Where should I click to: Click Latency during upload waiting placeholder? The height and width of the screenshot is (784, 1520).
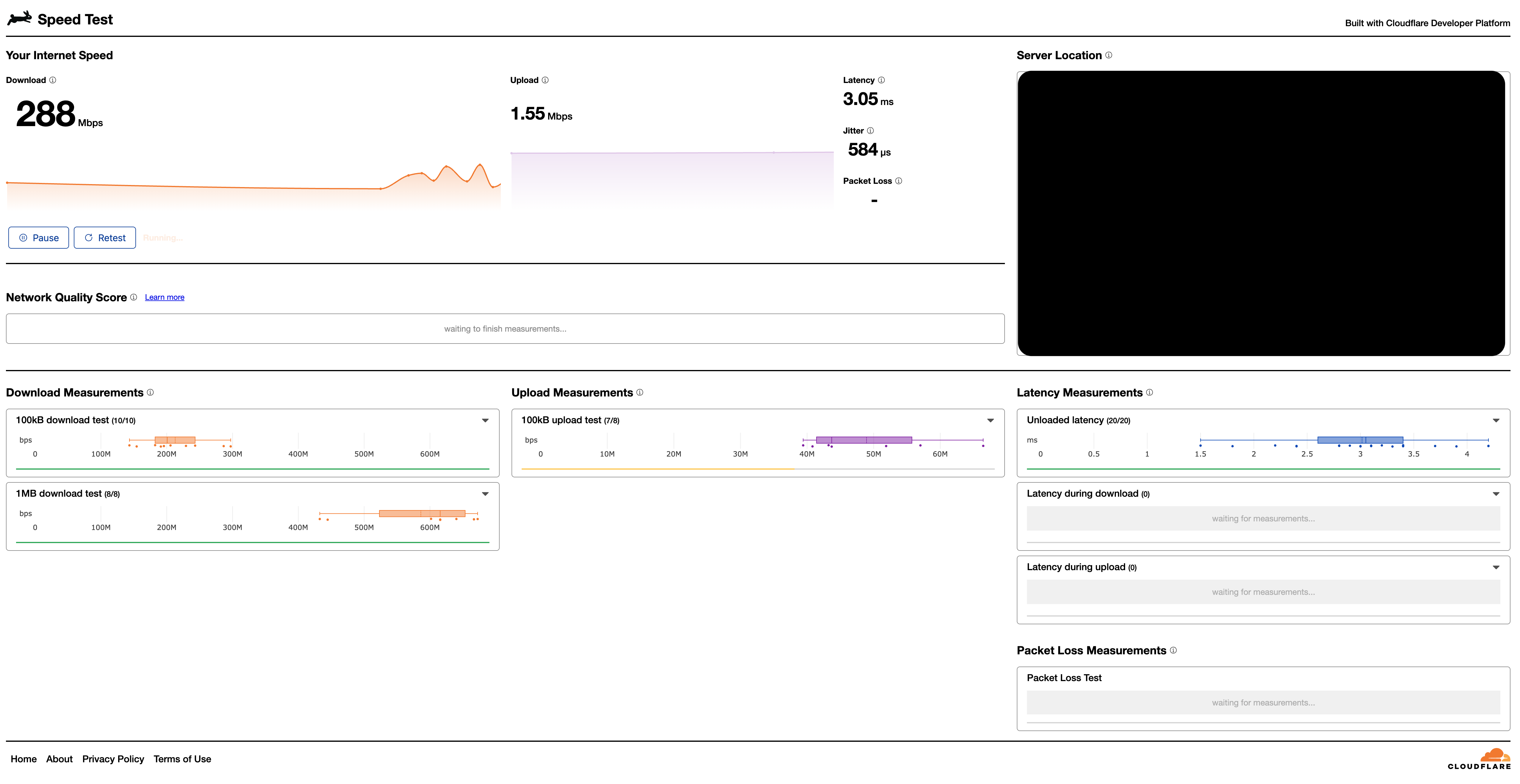[1263, 592]
